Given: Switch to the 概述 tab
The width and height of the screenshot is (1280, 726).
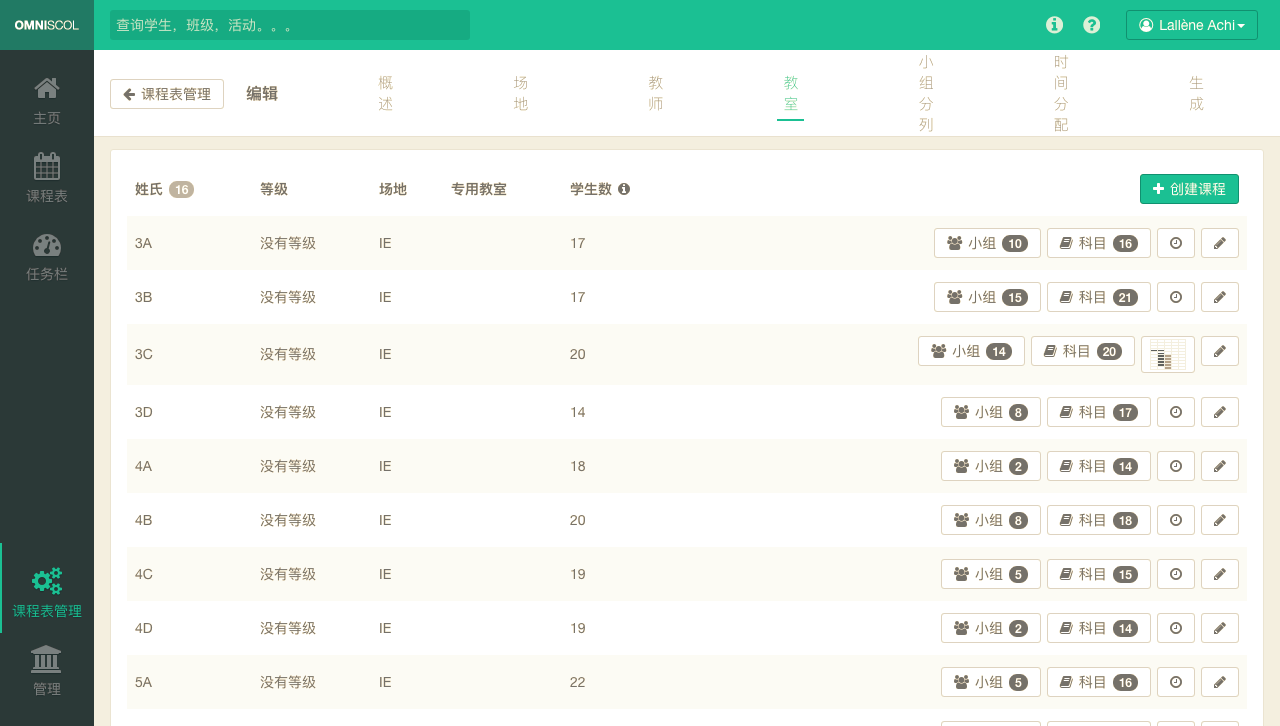Looking at the screenshot, I should (386, 93).
